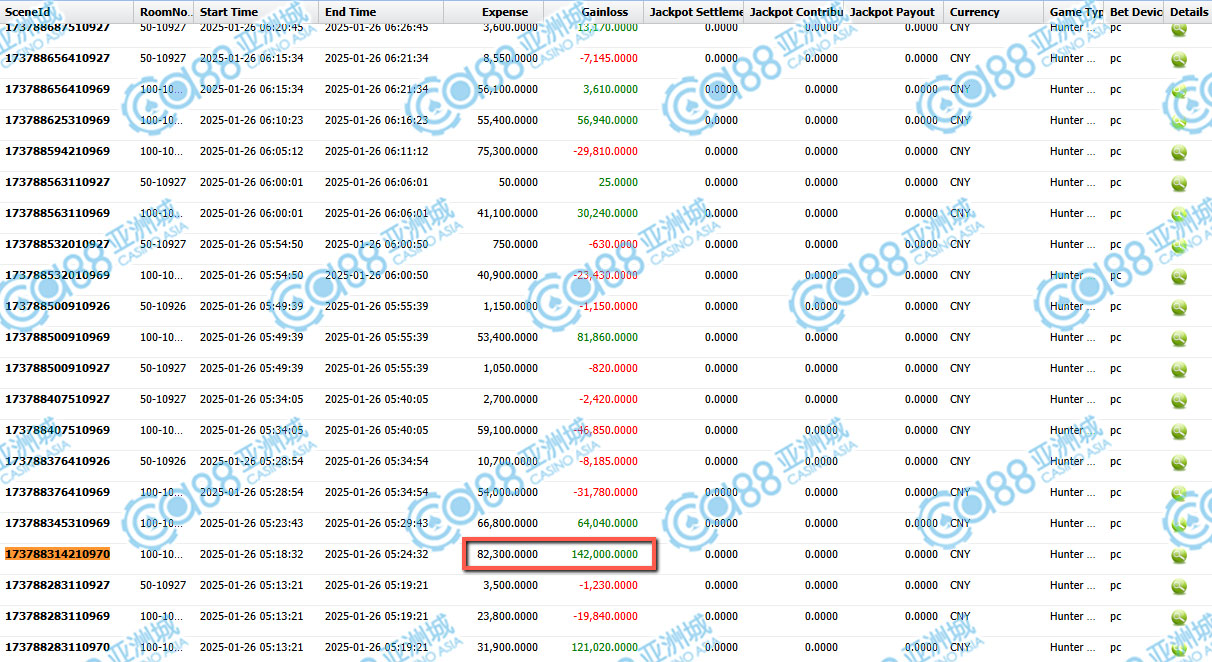The width and height of the screenshot is (1212, 662).
Task: Click SceneId 173788376410926
Action: [x=58, y=461]
